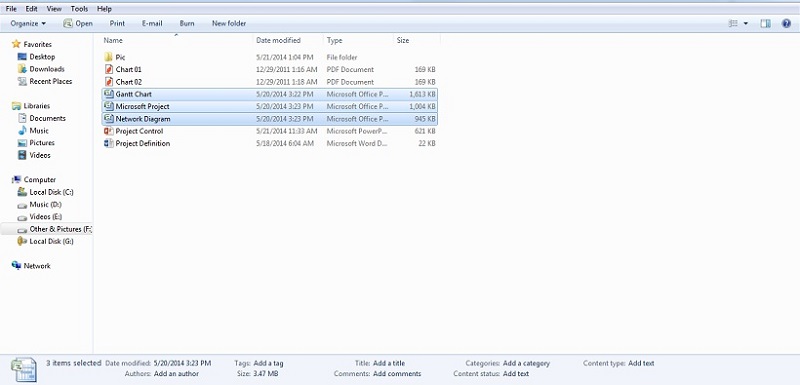This screenshot has width=800, height=385.
Task: Click Add text for Content status
Action: [516, 374]
